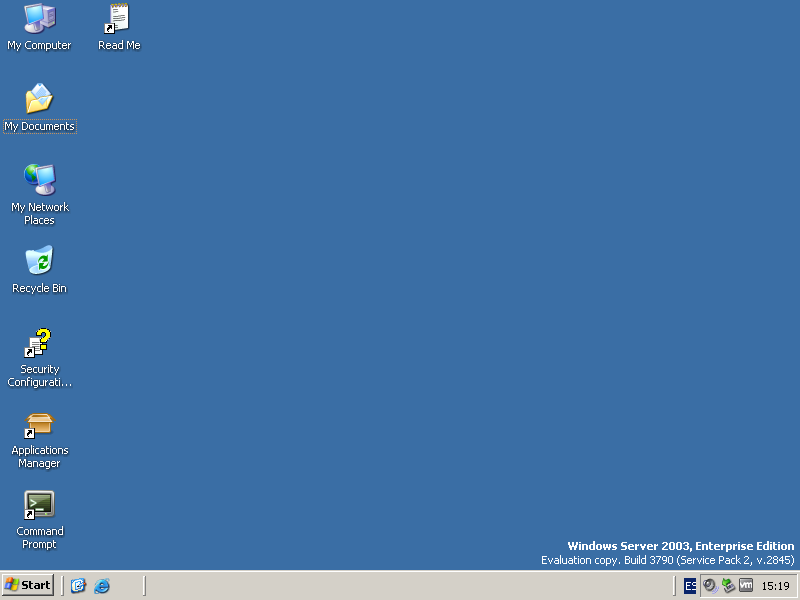800x600 pixels.
Task: Click the desktop background area
Action: pos(400,300)
